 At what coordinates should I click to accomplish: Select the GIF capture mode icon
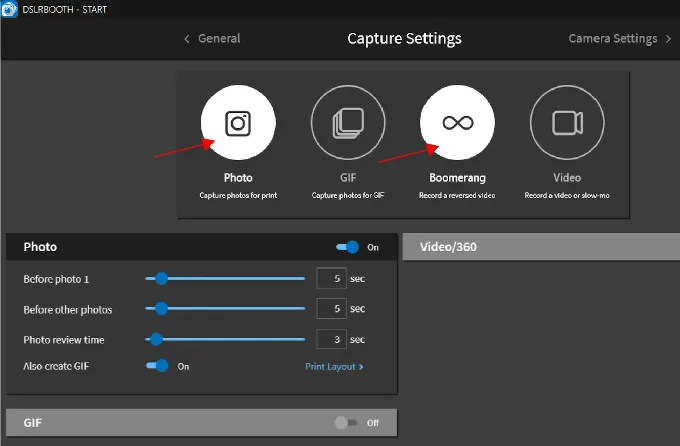pos(348,123)
